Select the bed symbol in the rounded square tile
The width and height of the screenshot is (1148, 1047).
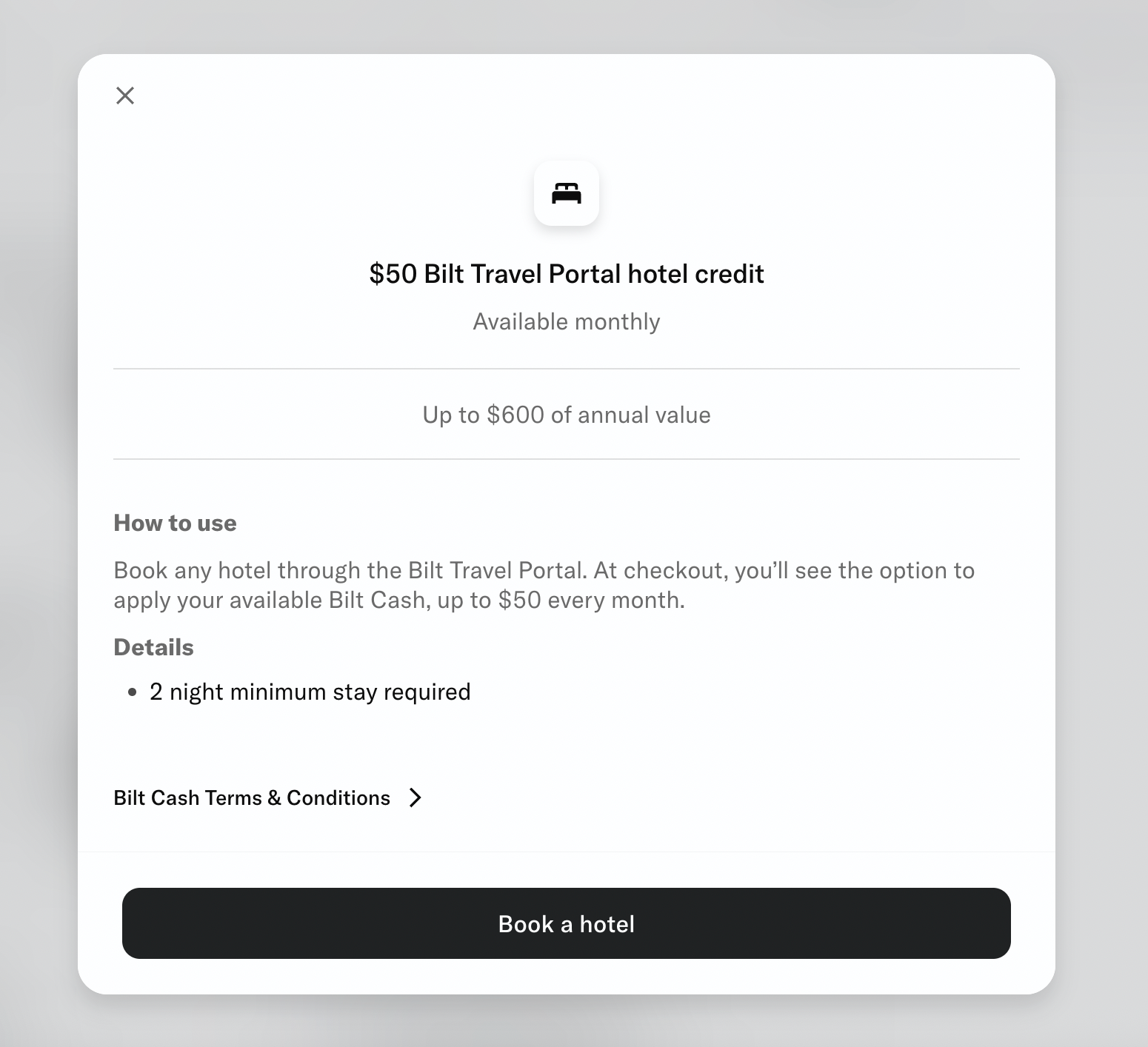567,193
